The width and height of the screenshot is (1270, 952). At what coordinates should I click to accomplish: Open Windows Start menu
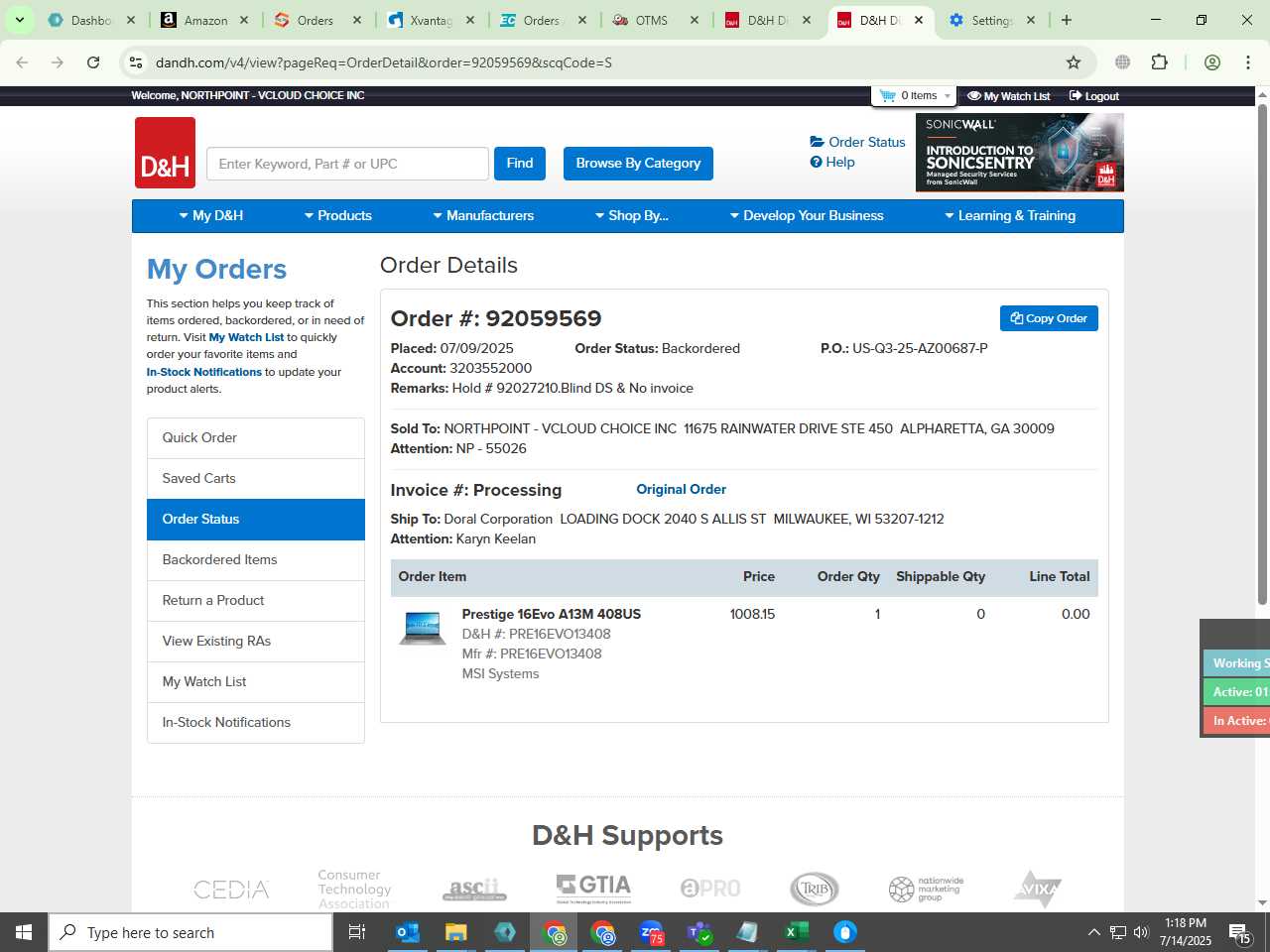(24, 932)
